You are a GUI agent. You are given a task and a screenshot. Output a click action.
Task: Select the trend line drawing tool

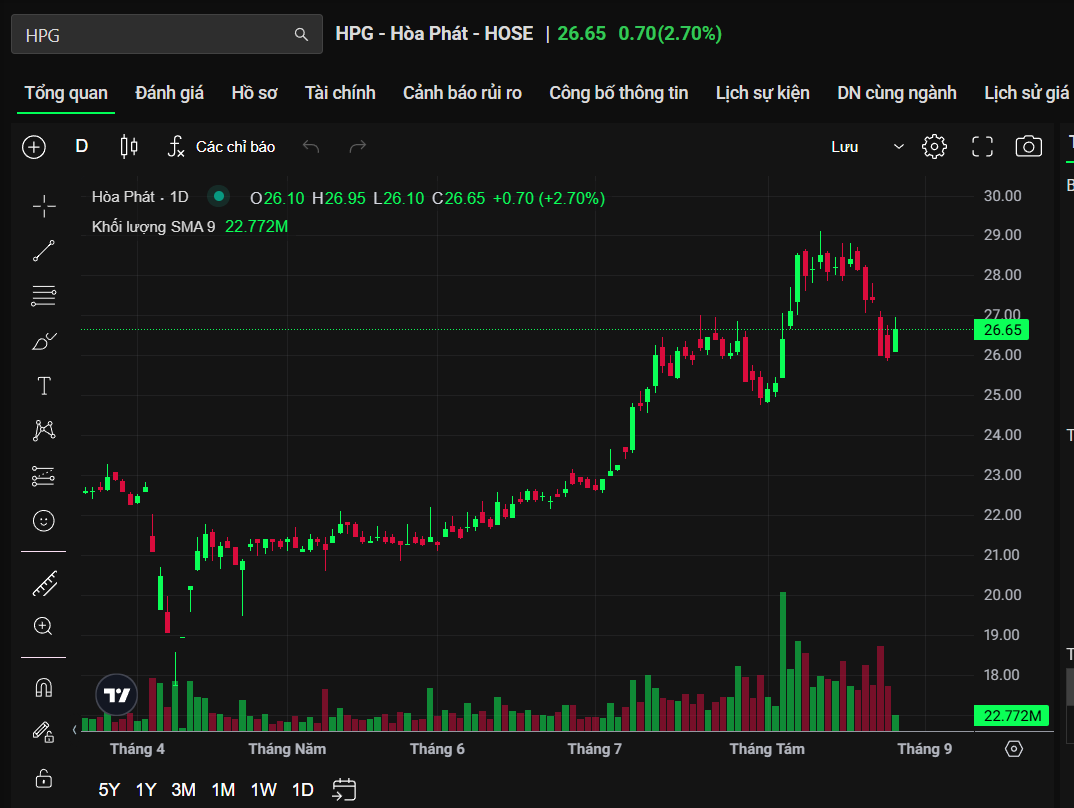44,251
